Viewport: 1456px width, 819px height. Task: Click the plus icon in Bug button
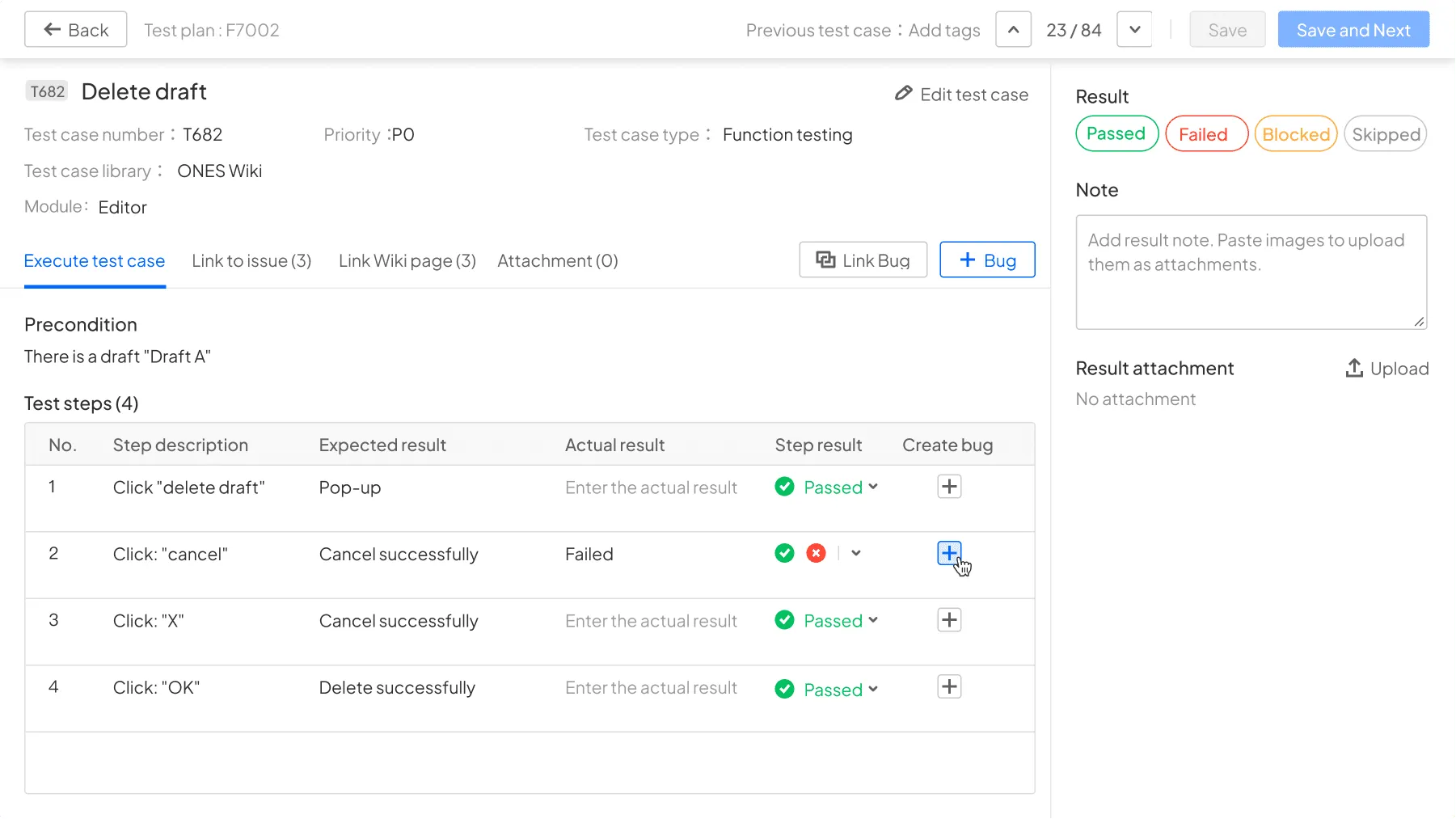[968, 260]
